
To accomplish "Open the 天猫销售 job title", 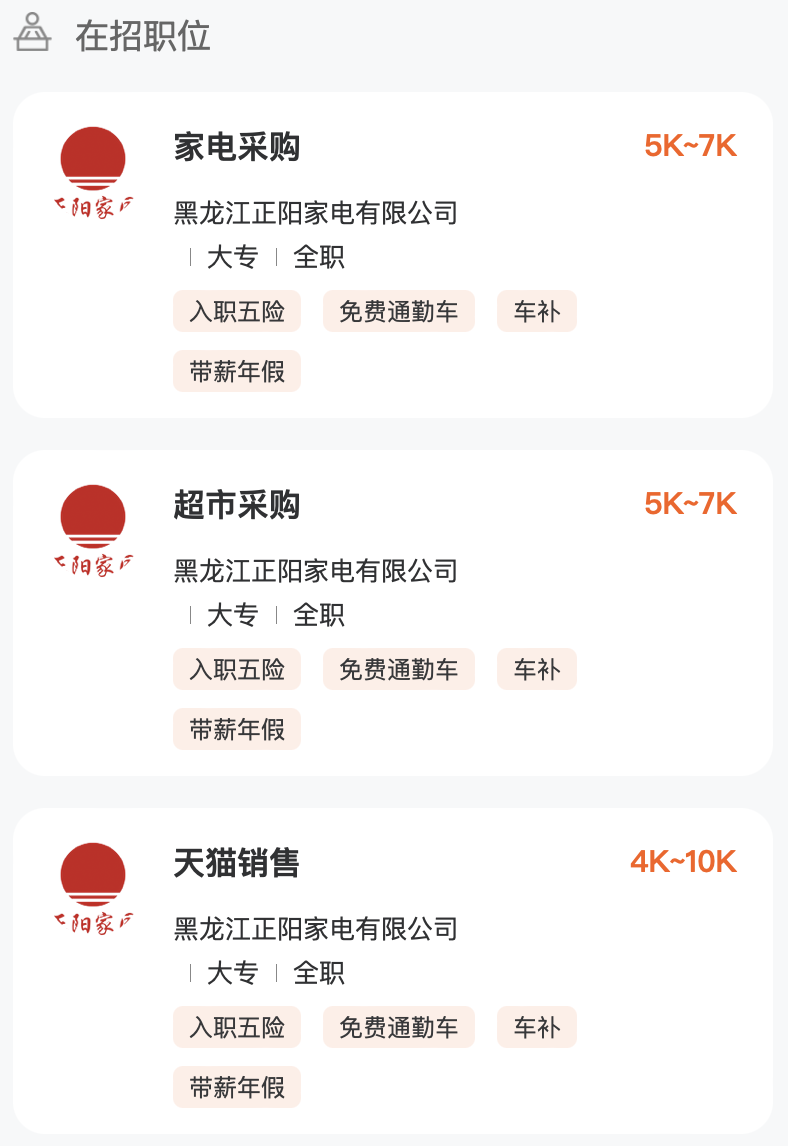I will pyautogui.click(x=237, y=863).
